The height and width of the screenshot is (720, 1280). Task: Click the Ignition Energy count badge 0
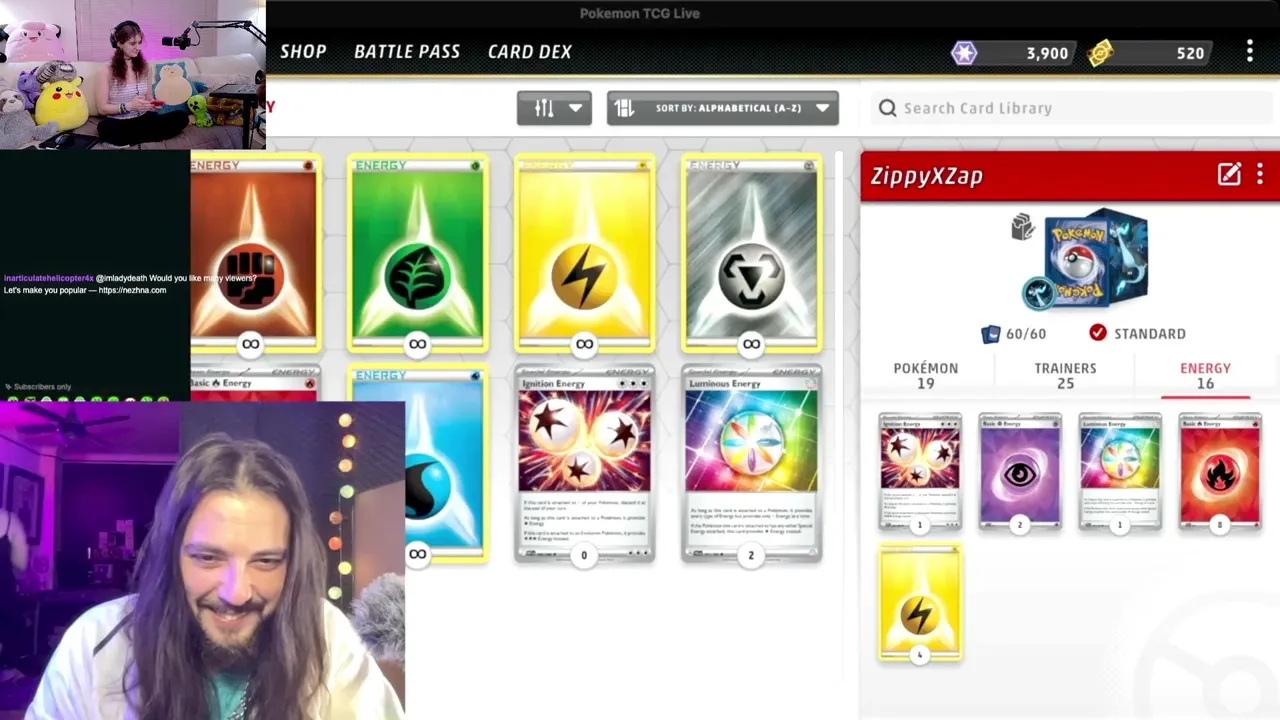[x=584, y=555]
